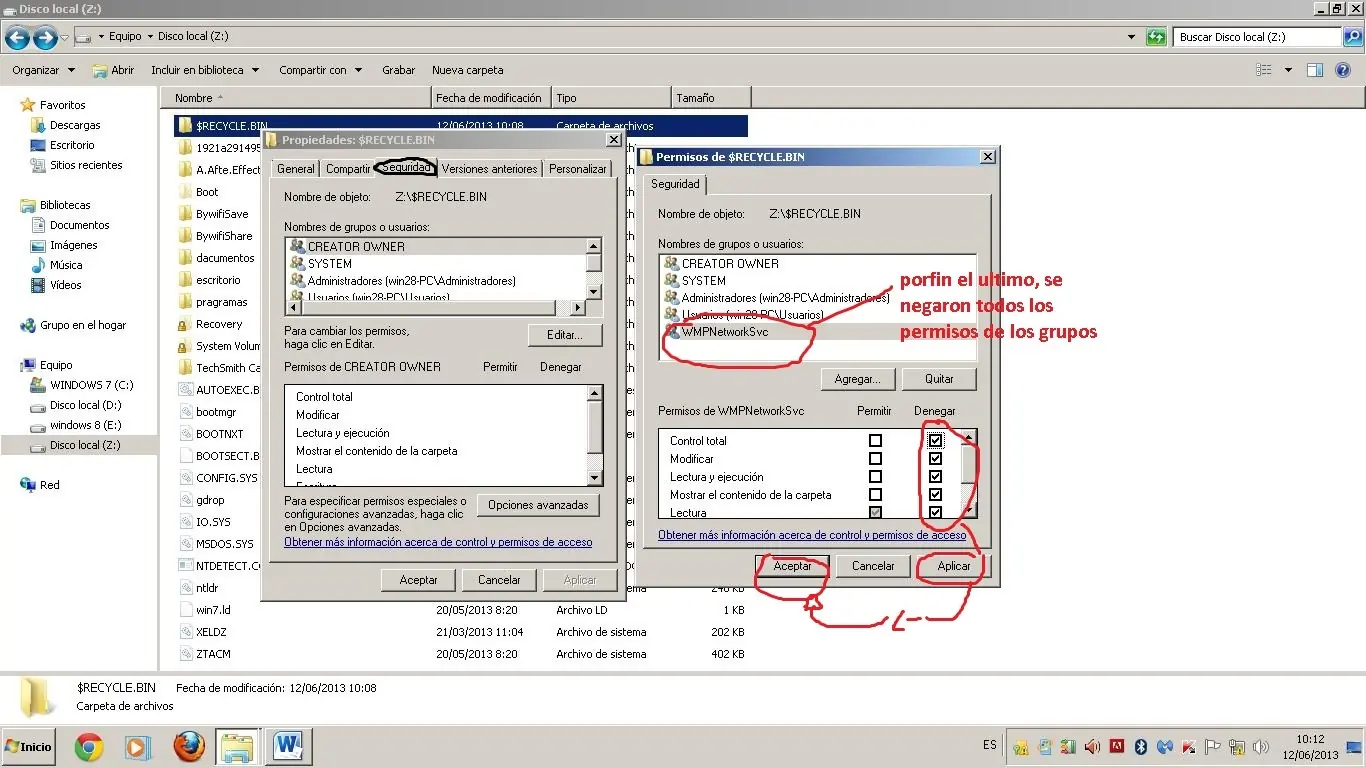1366x768 pixels.
Task: Open the Organizar dropdown menu
Action: (43, 70)
